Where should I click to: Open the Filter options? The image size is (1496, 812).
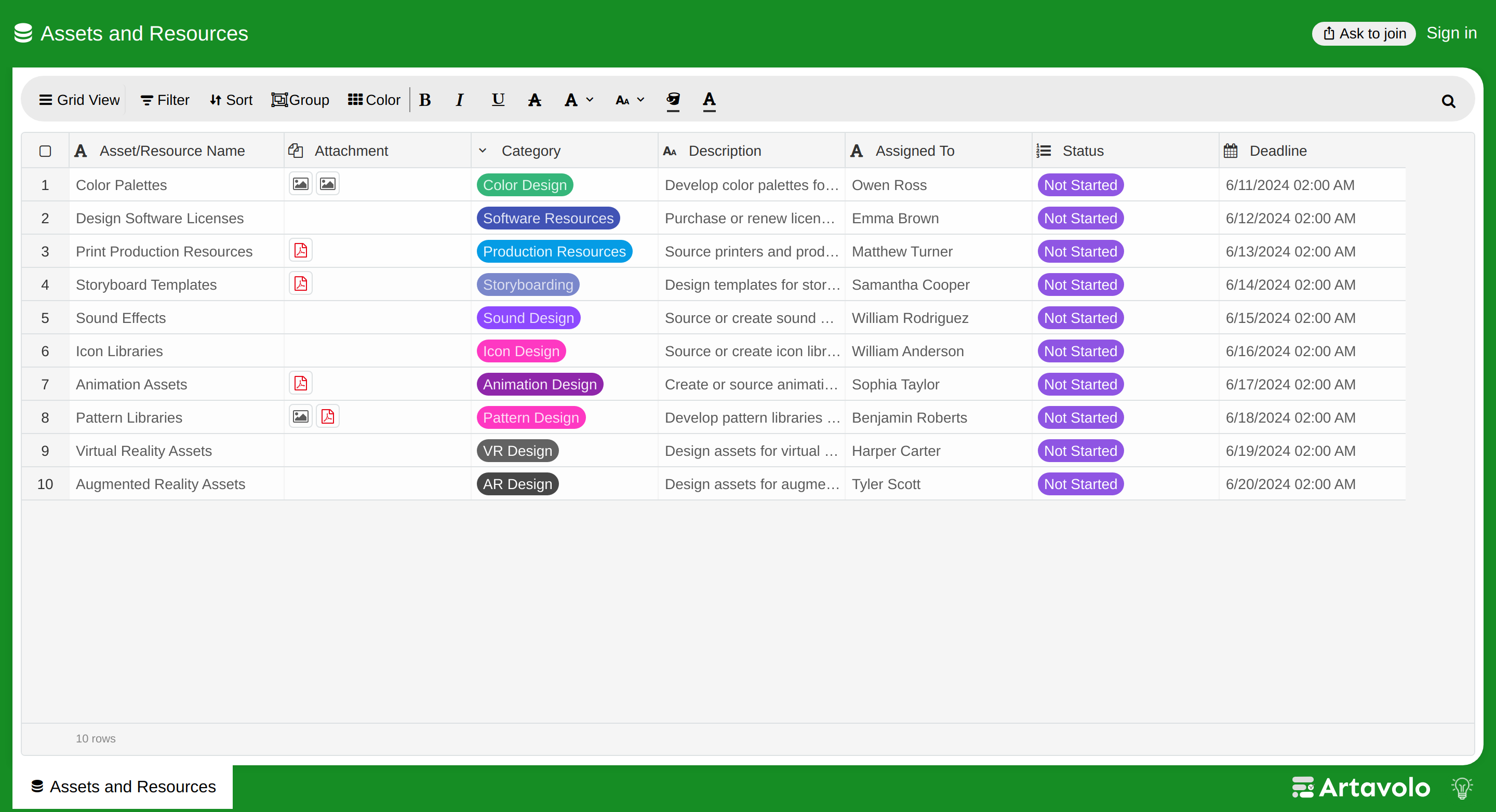click(165, 100)
